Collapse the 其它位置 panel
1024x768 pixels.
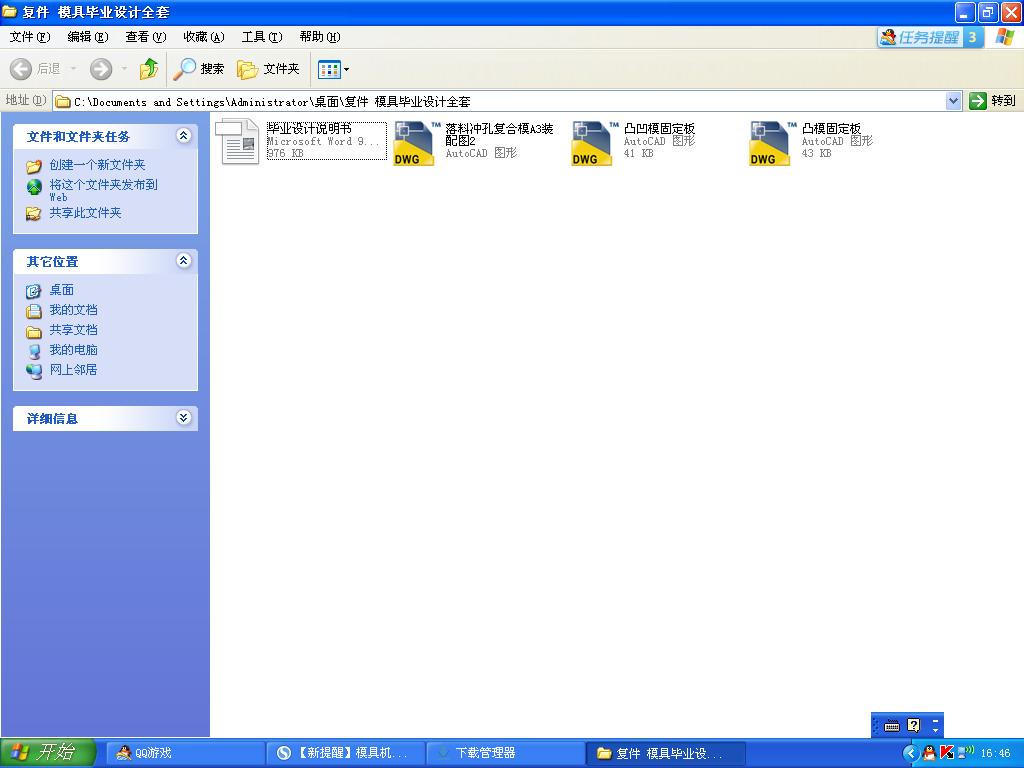coord(184,261)
